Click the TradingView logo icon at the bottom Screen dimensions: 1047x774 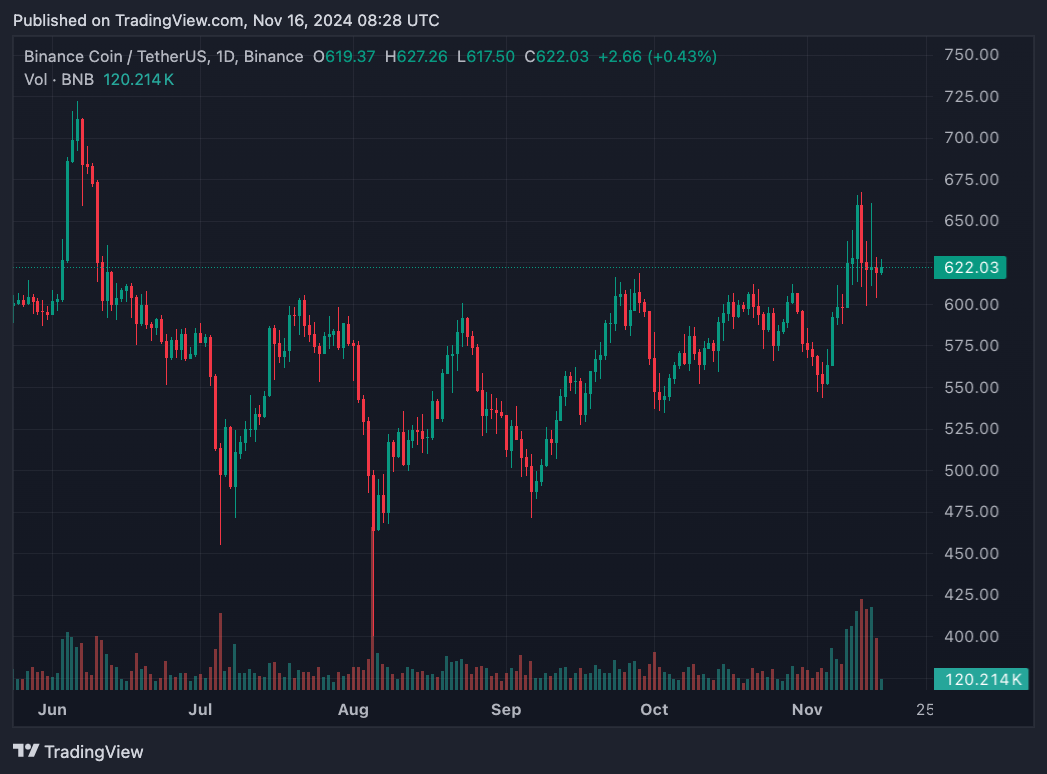pos(26,751)
